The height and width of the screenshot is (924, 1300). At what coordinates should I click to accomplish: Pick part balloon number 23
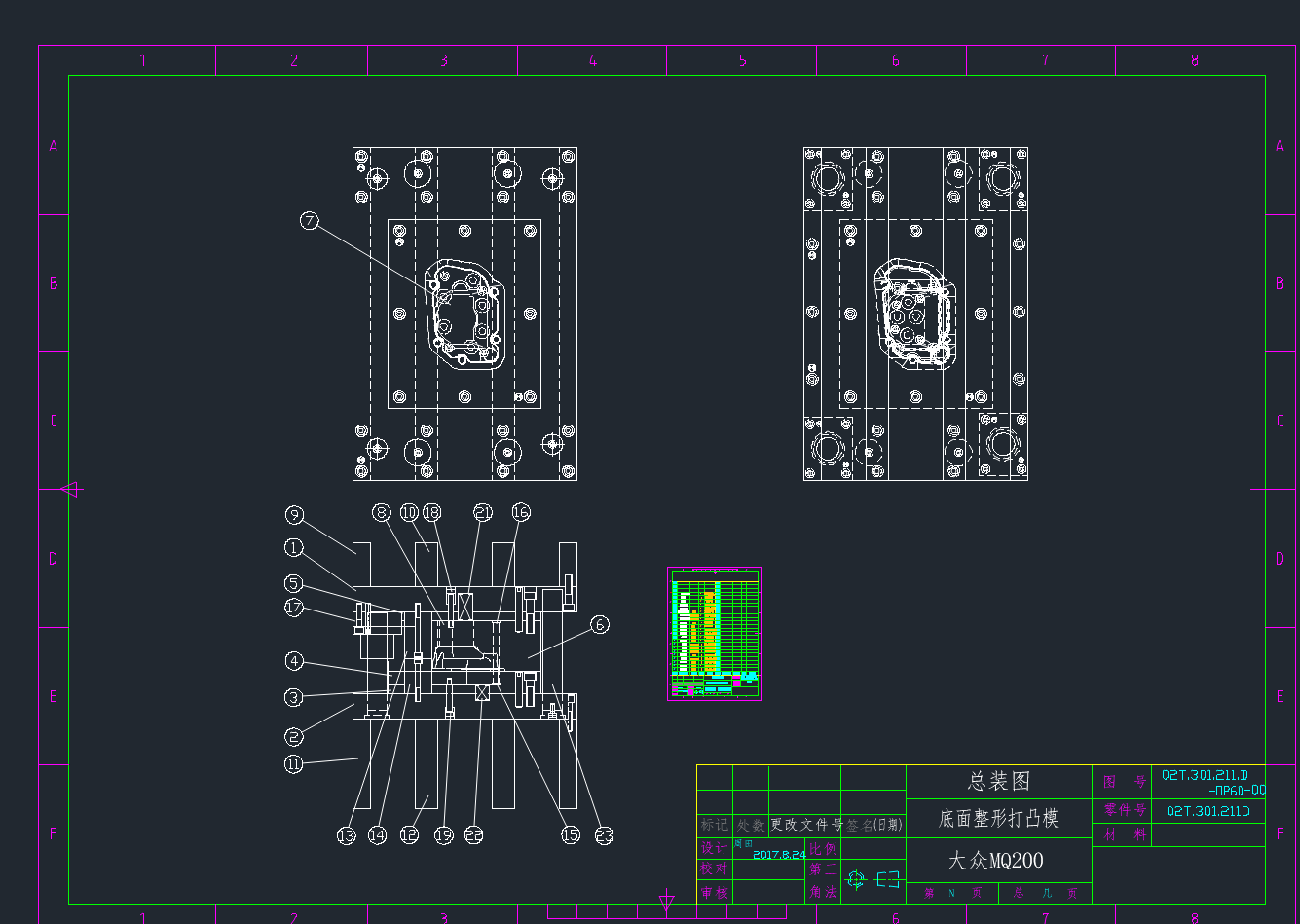point(605,835)
